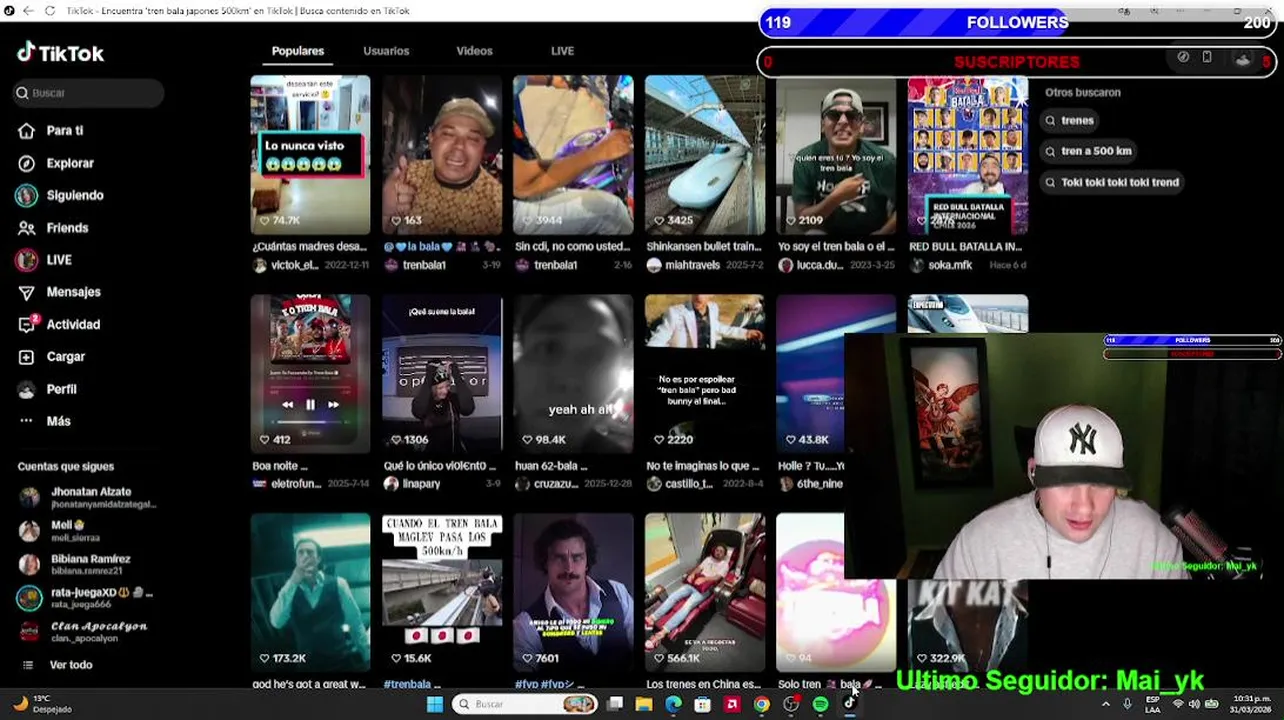Launch Microsoft Edge from the taskbar
Viewport: 1284px width, 720px height.
pos(673,704)
